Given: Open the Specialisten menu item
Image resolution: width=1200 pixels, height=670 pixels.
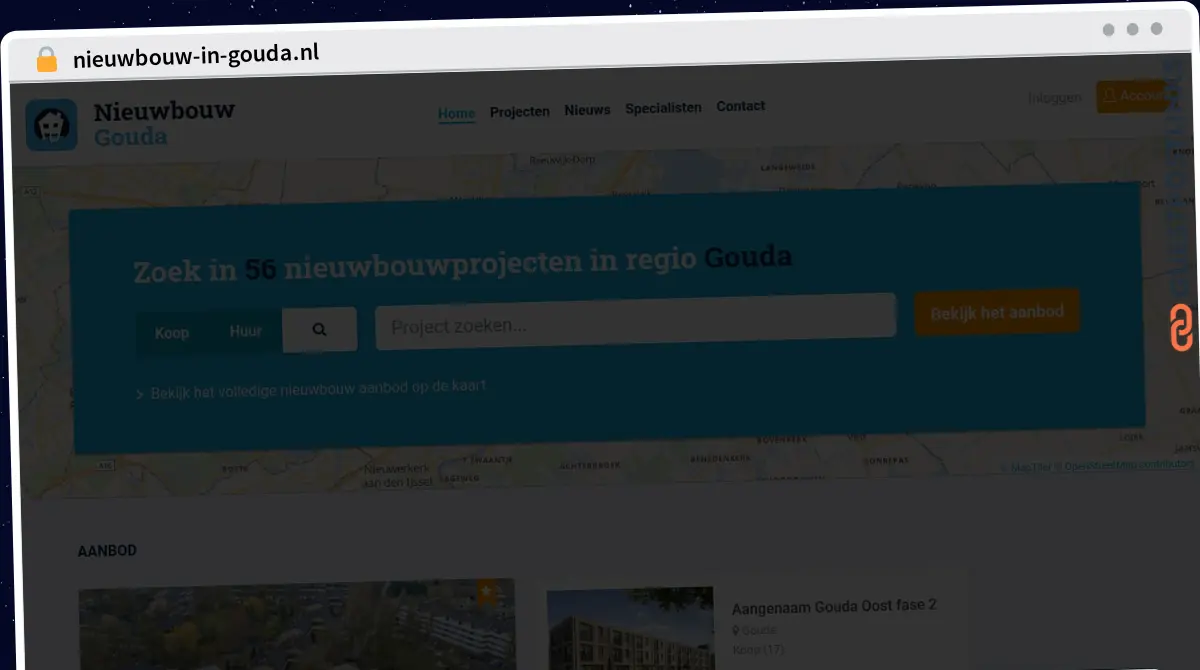Looking at the screenshot, I should [x=663, y=108].
